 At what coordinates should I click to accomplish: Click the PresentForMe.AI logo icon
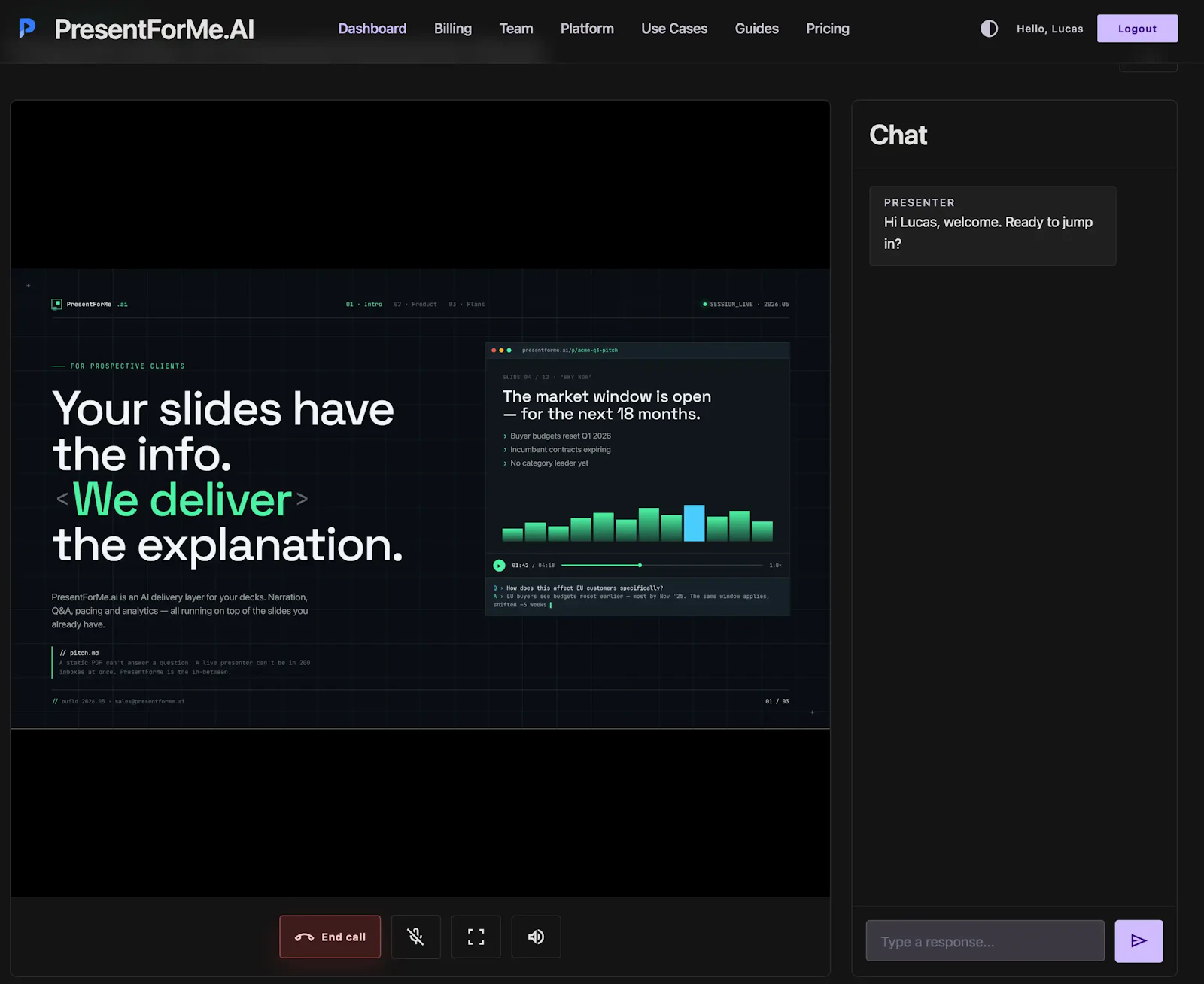(x=27, y=29)
